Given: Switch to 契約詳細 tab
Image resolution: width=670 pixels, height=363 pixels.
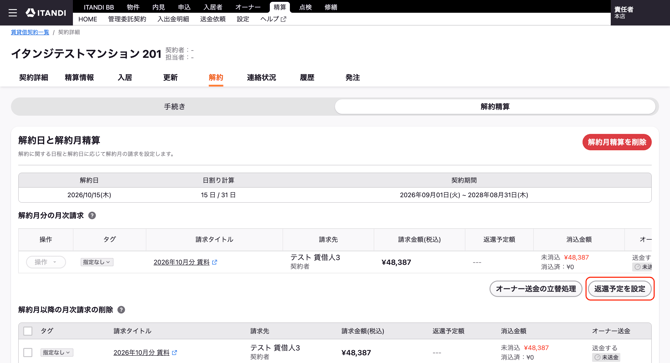Looking at the screenshot, I should point(34,78).
